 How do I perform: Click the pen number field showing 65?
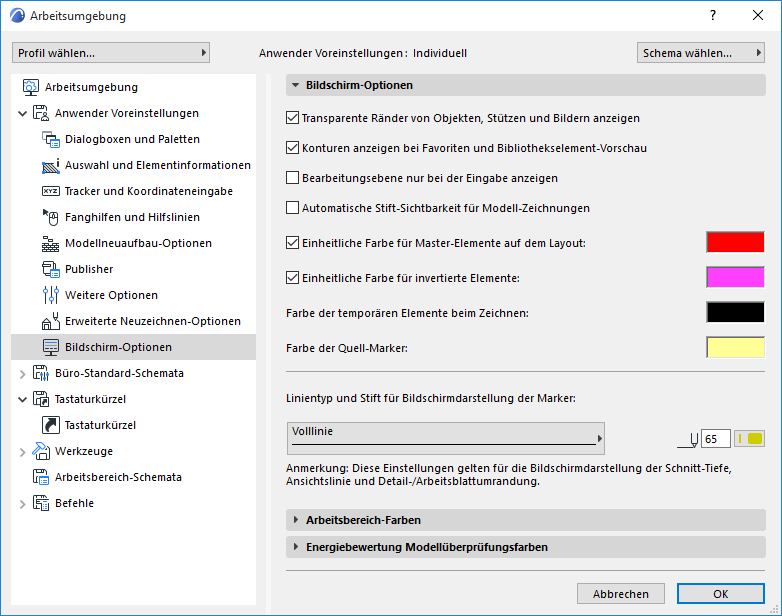click(x=716, y=439)
